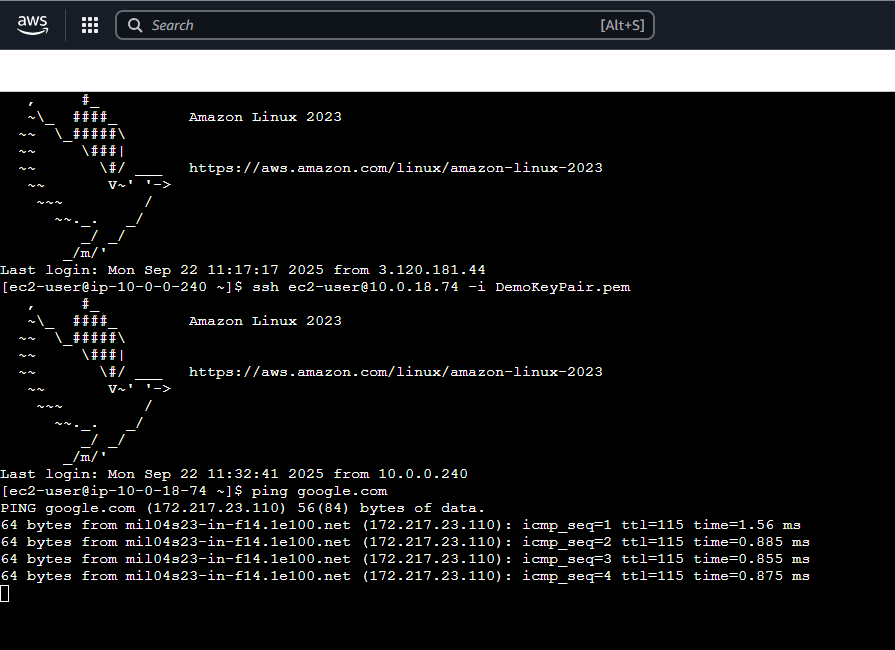The image size is (895, 650).
Task: Click the Last login from 3.120.181.44 line
Action: [243, 270]
